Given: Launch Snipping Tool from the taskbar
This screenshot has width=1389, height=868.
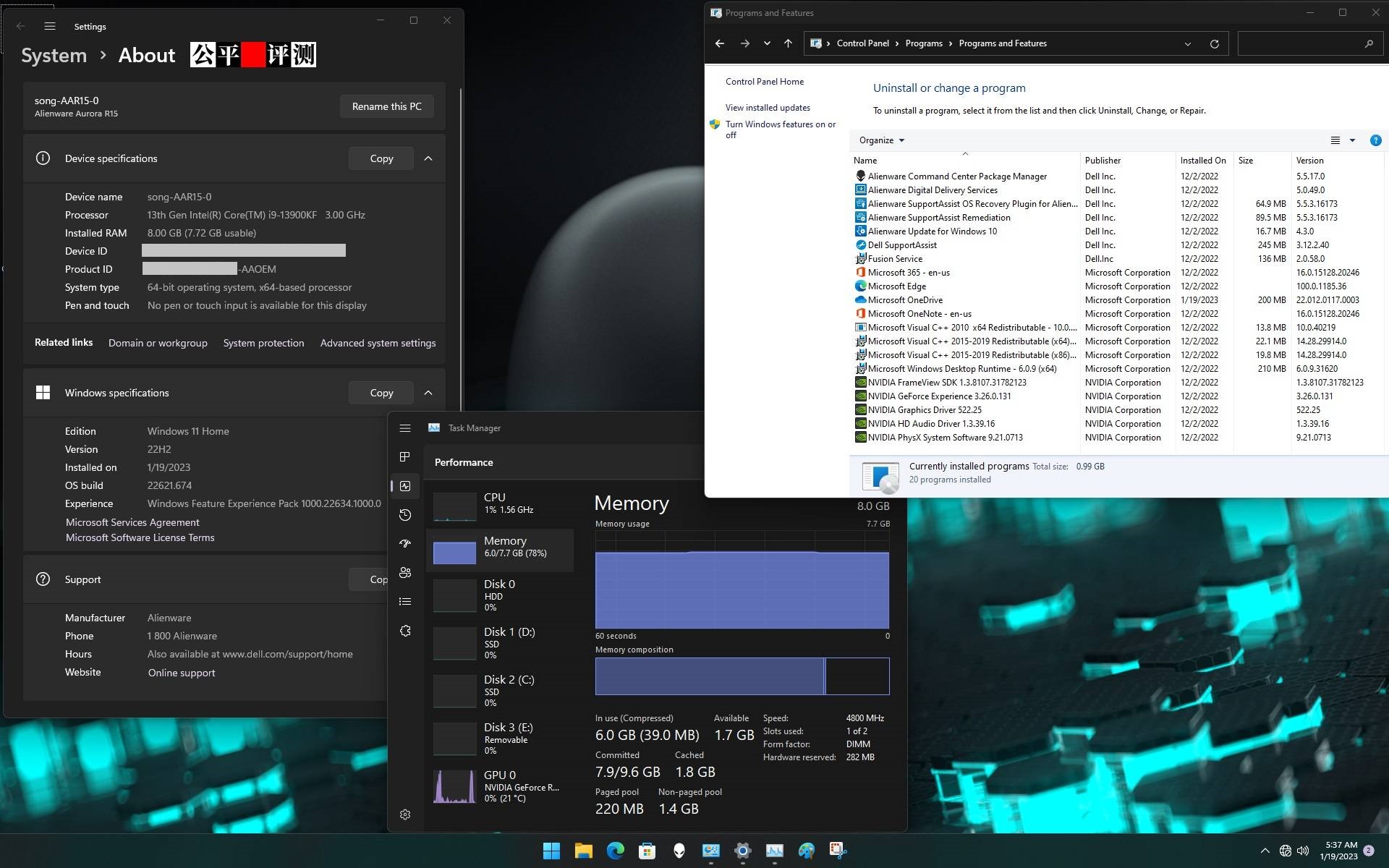Looking at the screenshot, I should click(837, 851).
